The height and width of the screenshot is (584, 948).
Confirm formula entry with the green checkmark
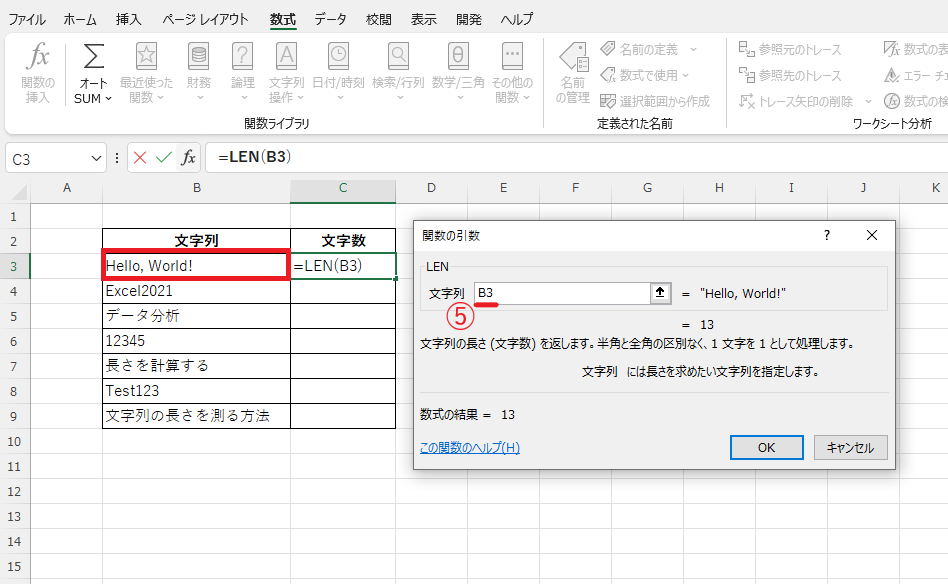coord(163,158)
